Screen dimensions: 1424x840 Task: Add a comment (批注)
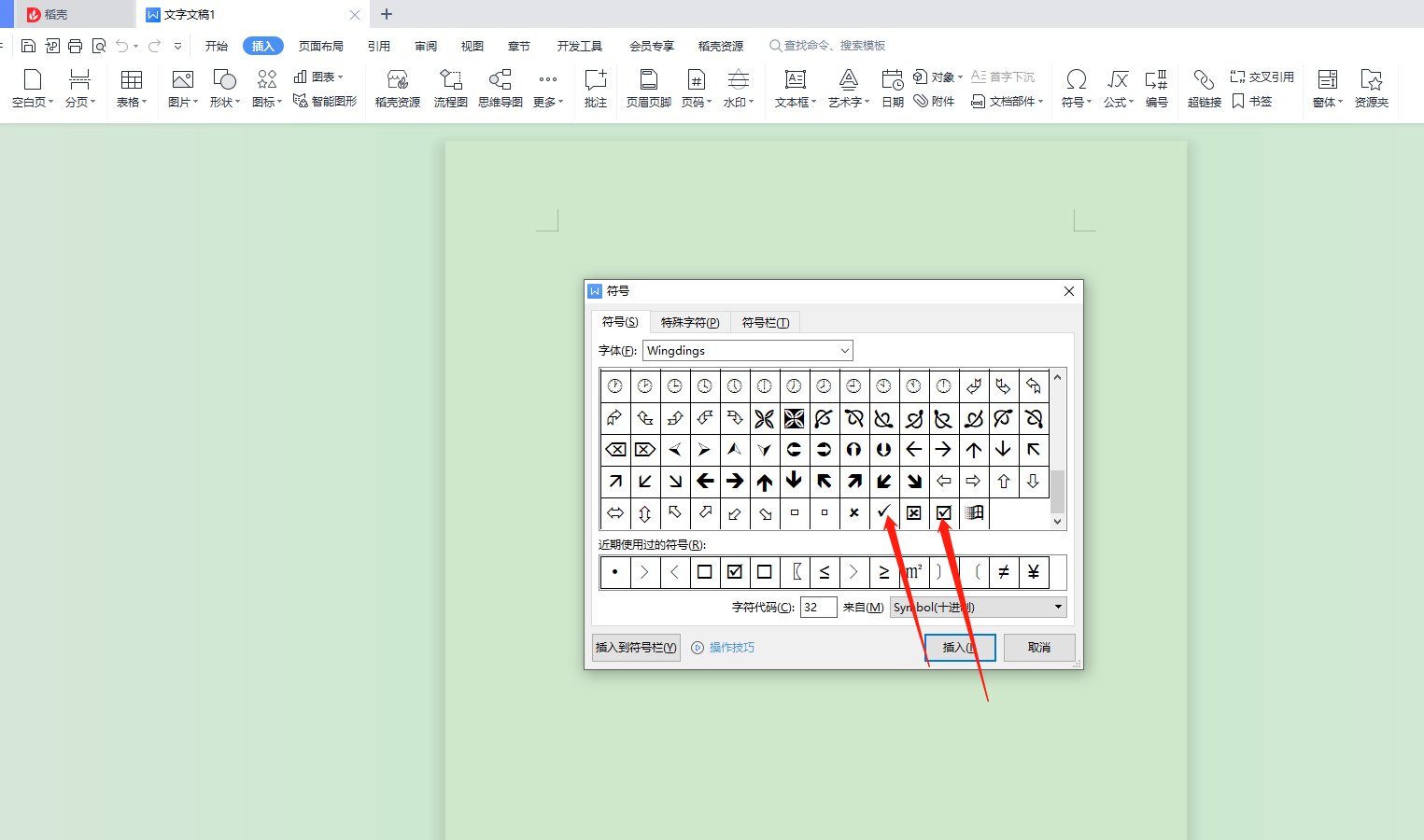coord(596,89)
